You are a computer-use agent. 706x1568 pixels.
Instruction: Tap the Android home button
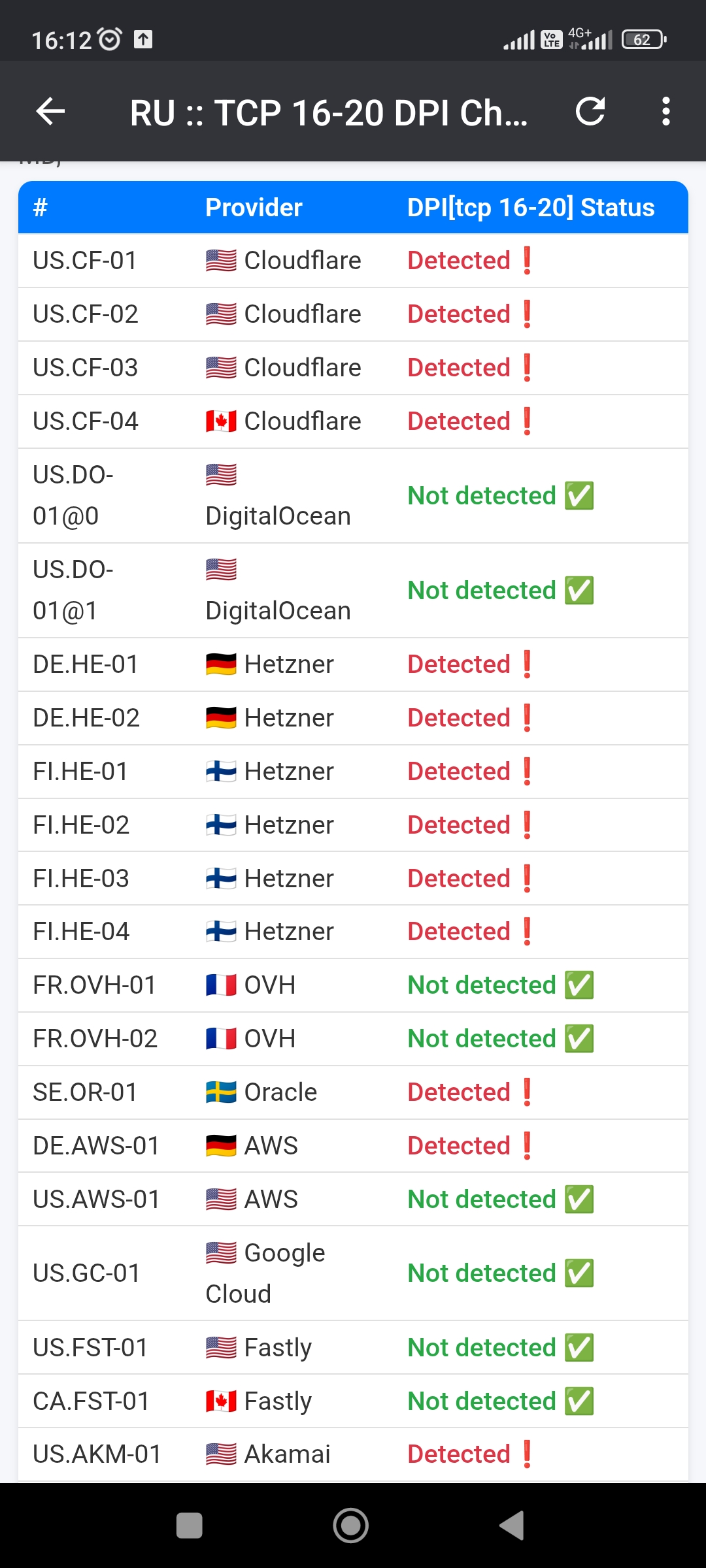tap(351, 1526)
